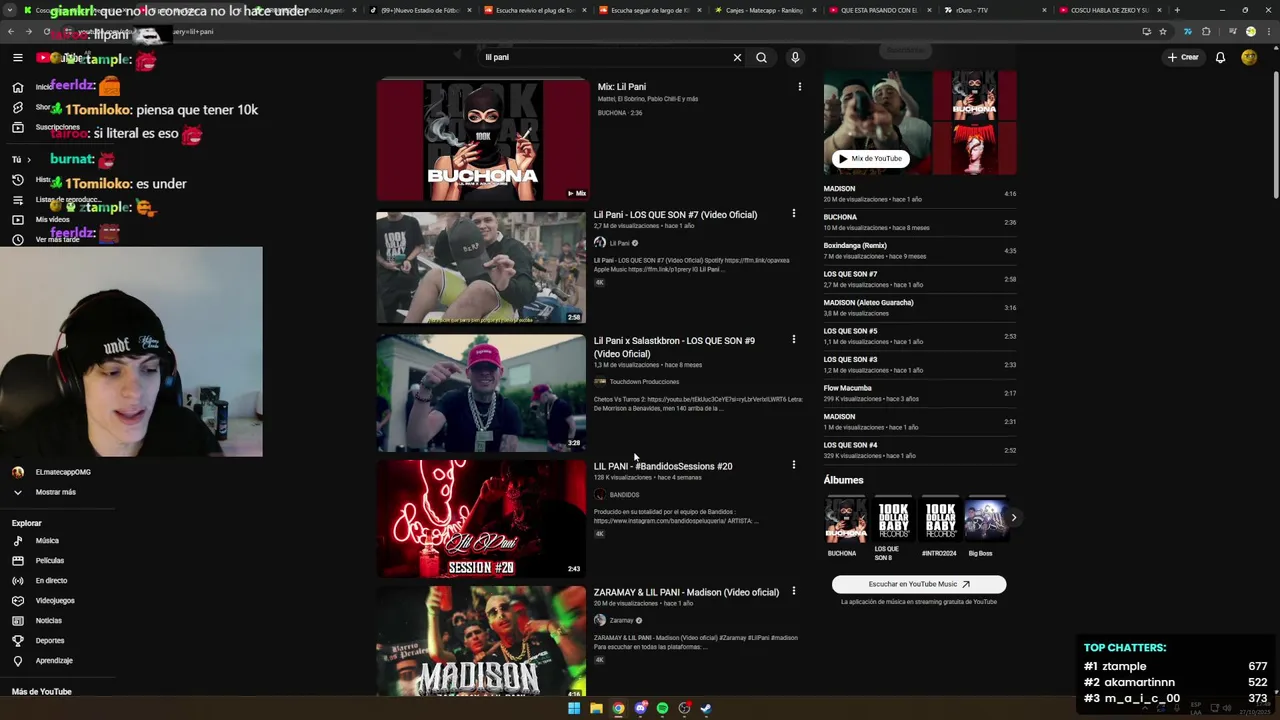The image size is (1280, 720).
Task: Open the hamburger guide menu
Action: tap(17, 58)
